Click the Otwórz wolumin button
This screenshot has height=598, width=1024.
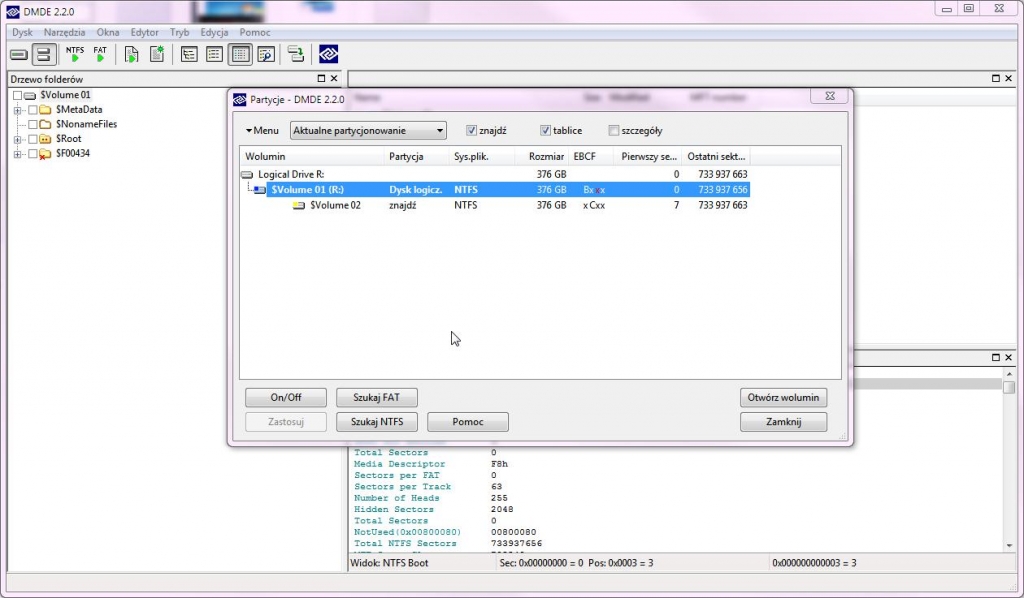point(784,398)
